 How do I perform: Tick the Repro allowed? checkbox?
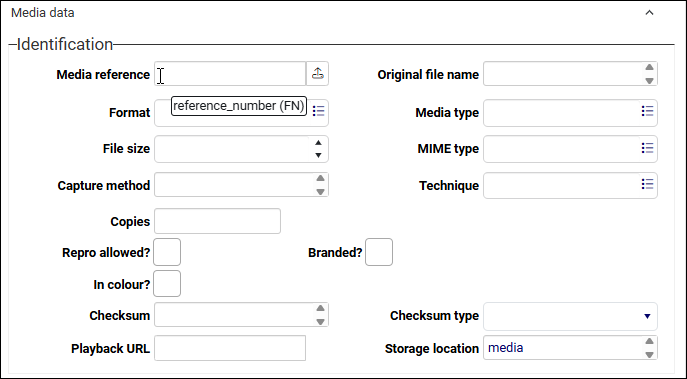[167, 252]
